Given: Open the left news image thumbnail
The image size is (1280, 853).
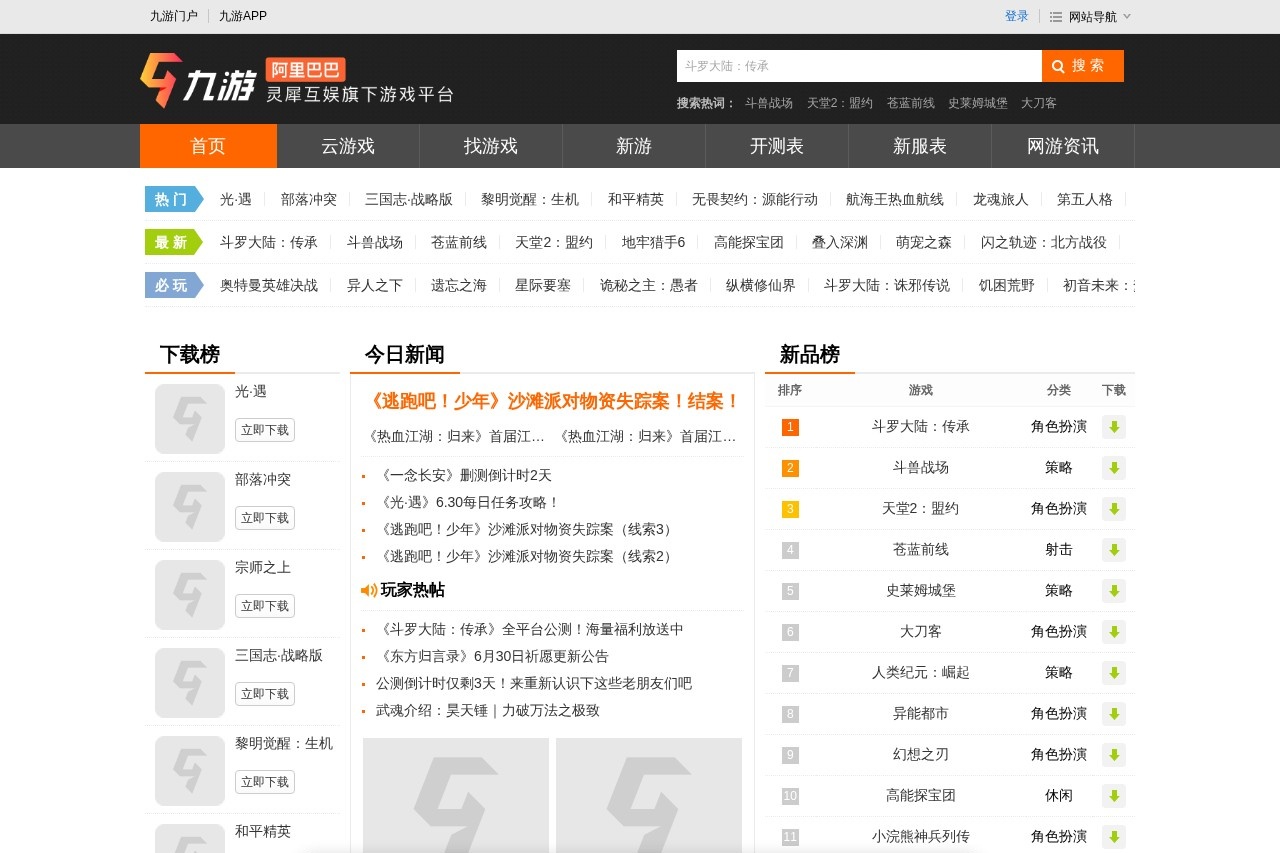Looking at the screenshot, I should pyautogui.click(x=456, y=795).
